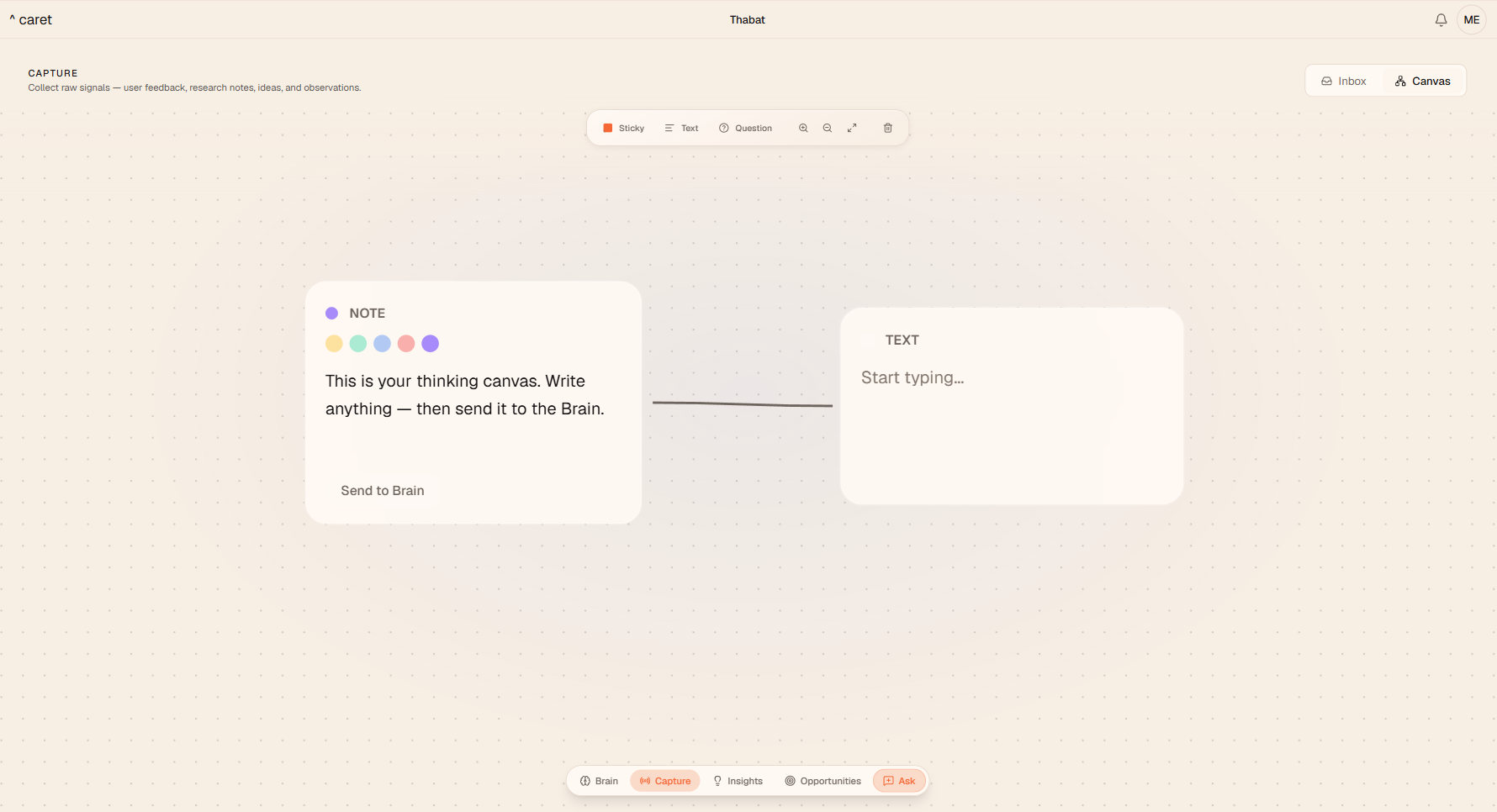Pick the green note color
Image resolution: width=1497 pixels, height=812 pixels.
pyautogui.click(x=358, y=344)
